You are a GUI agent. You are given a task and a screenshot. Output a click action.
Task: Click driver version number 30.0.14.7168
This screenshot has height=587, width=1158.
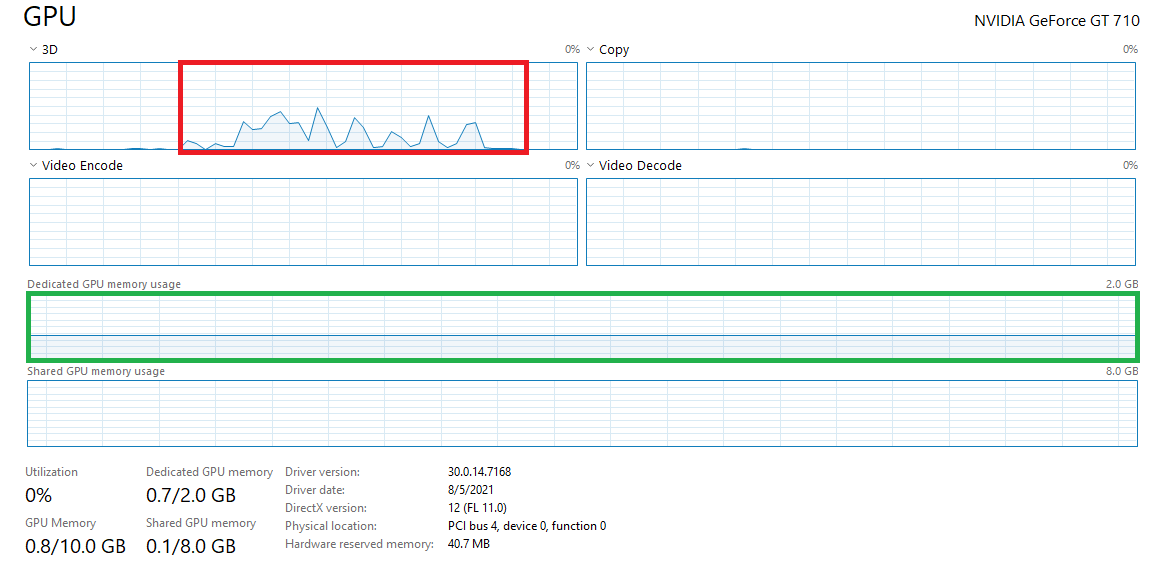click(479, 472)
